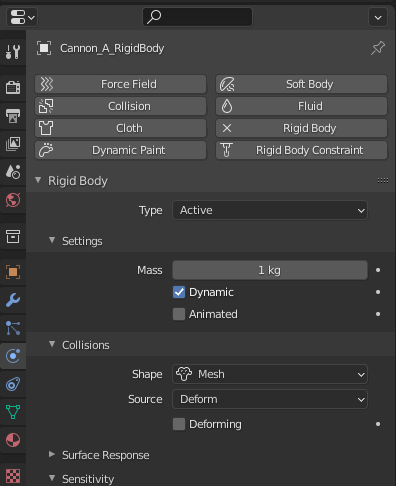The image size is (396, 486).
Task: Collapse the Collisions subpanel
Action: tap(52, 344)
